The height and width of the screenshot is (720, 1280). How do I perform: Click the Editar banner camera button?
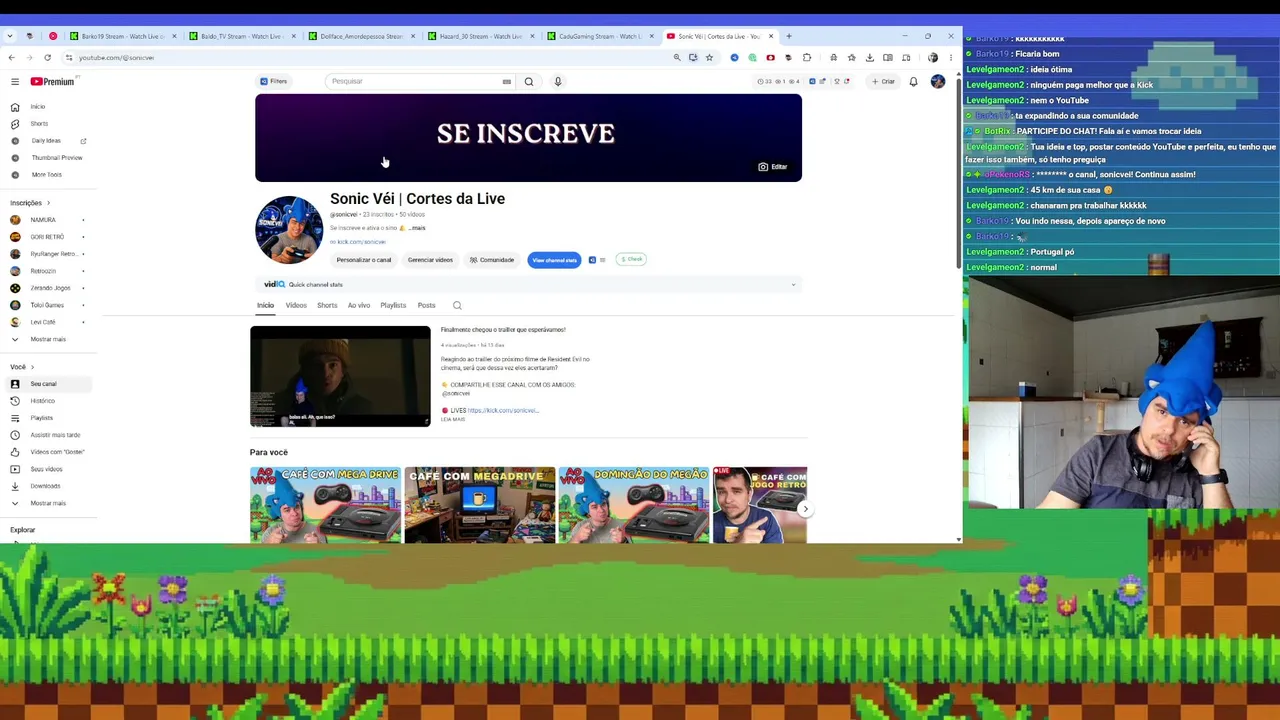[773, 167]
